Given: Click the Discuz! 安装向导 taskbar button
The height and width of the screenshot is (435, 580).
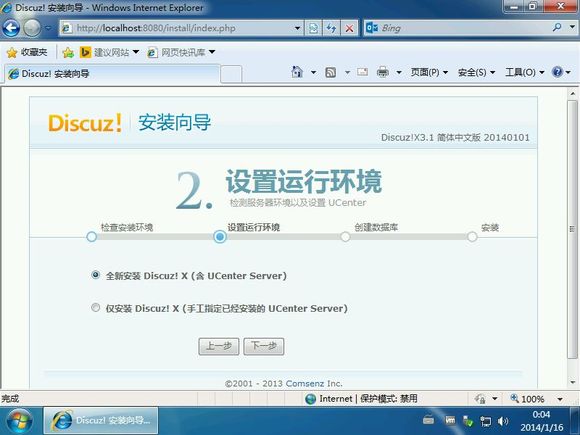Looking at the screenshot, I should (x=101, y=421).
